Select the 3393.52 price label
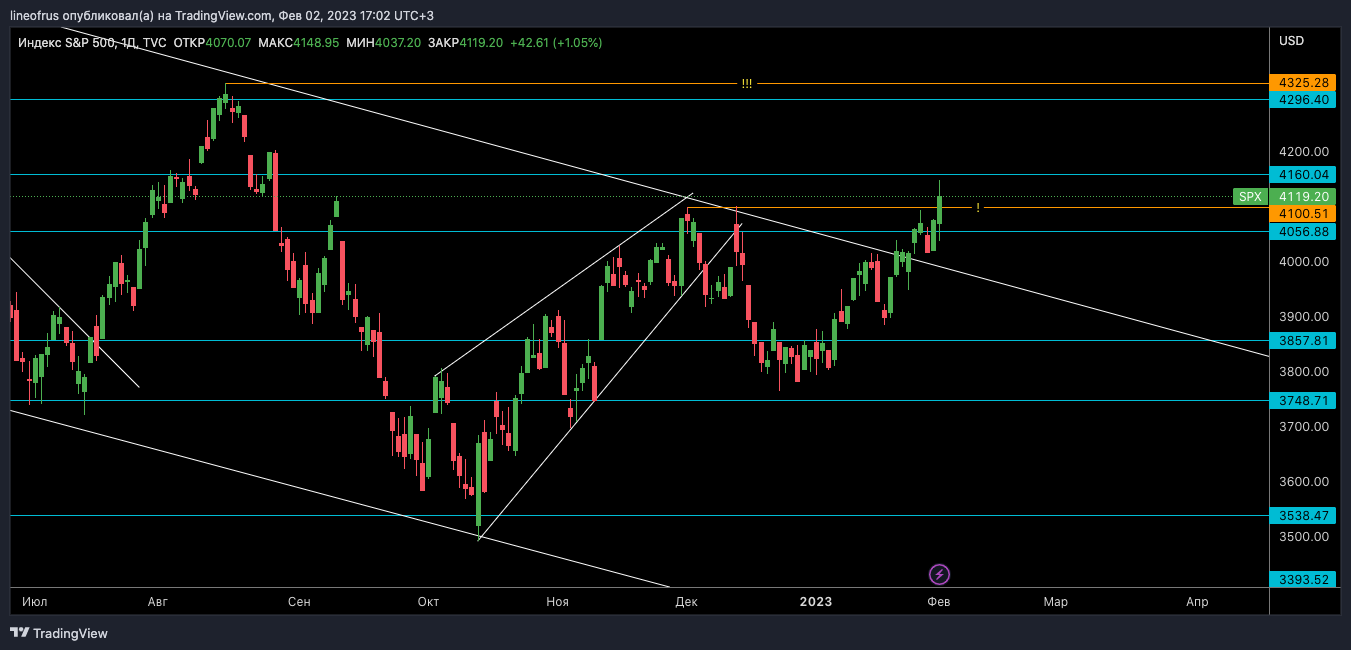The width and height of the screenshot is (1351, 650). (x=1301, y=579)
